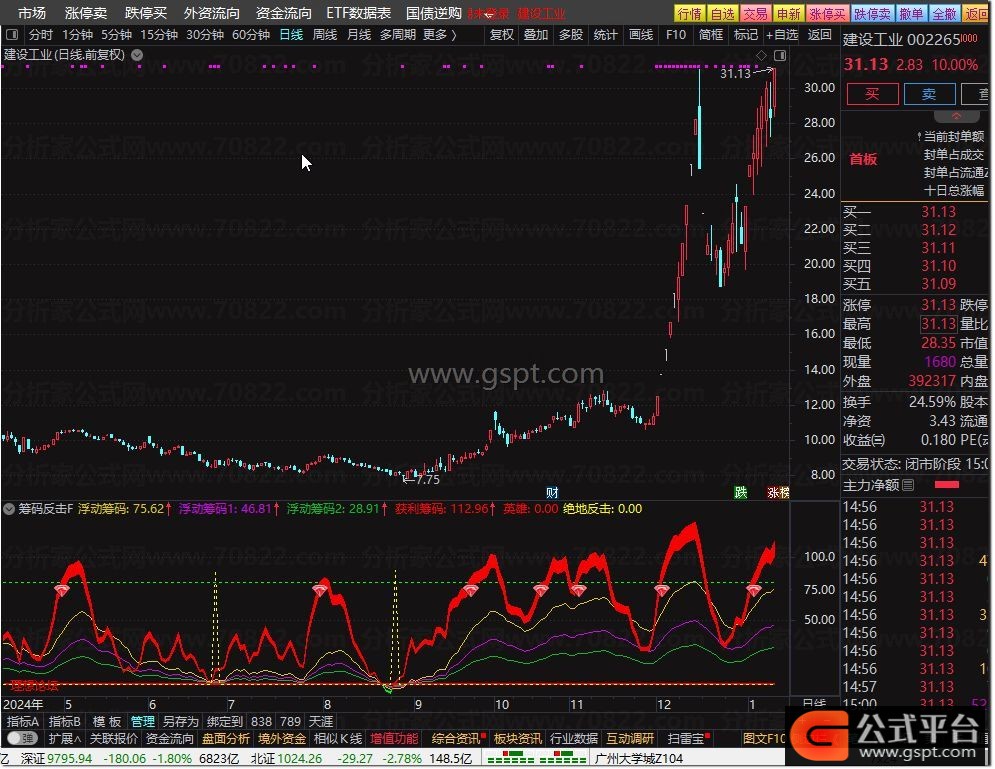Open the 扫雷宝 tab
The image size is (995, 769).
pos(688,739)
